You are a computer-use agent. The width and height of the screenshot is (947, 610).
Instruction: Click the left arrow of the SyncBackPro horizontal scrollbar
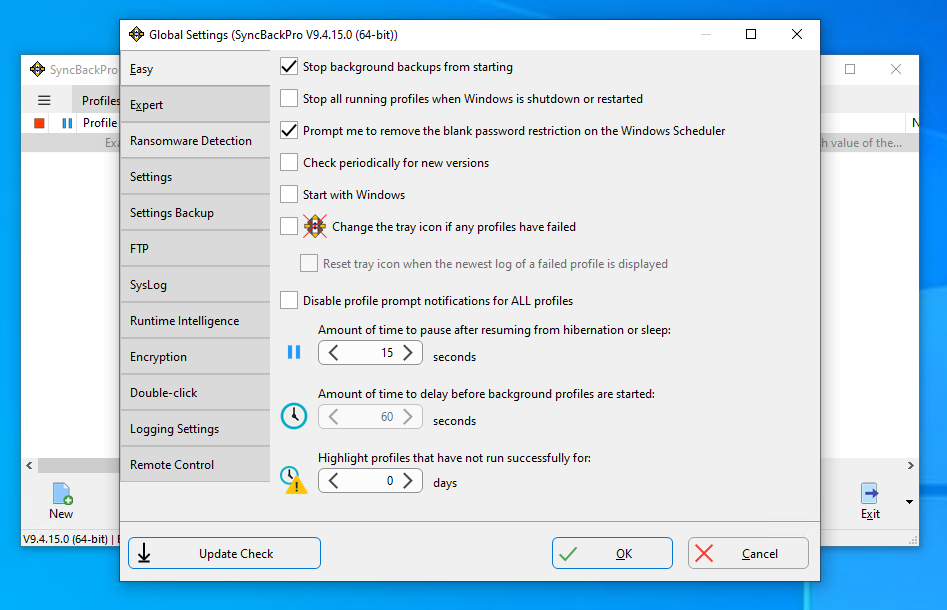click(x=29, y=466)
